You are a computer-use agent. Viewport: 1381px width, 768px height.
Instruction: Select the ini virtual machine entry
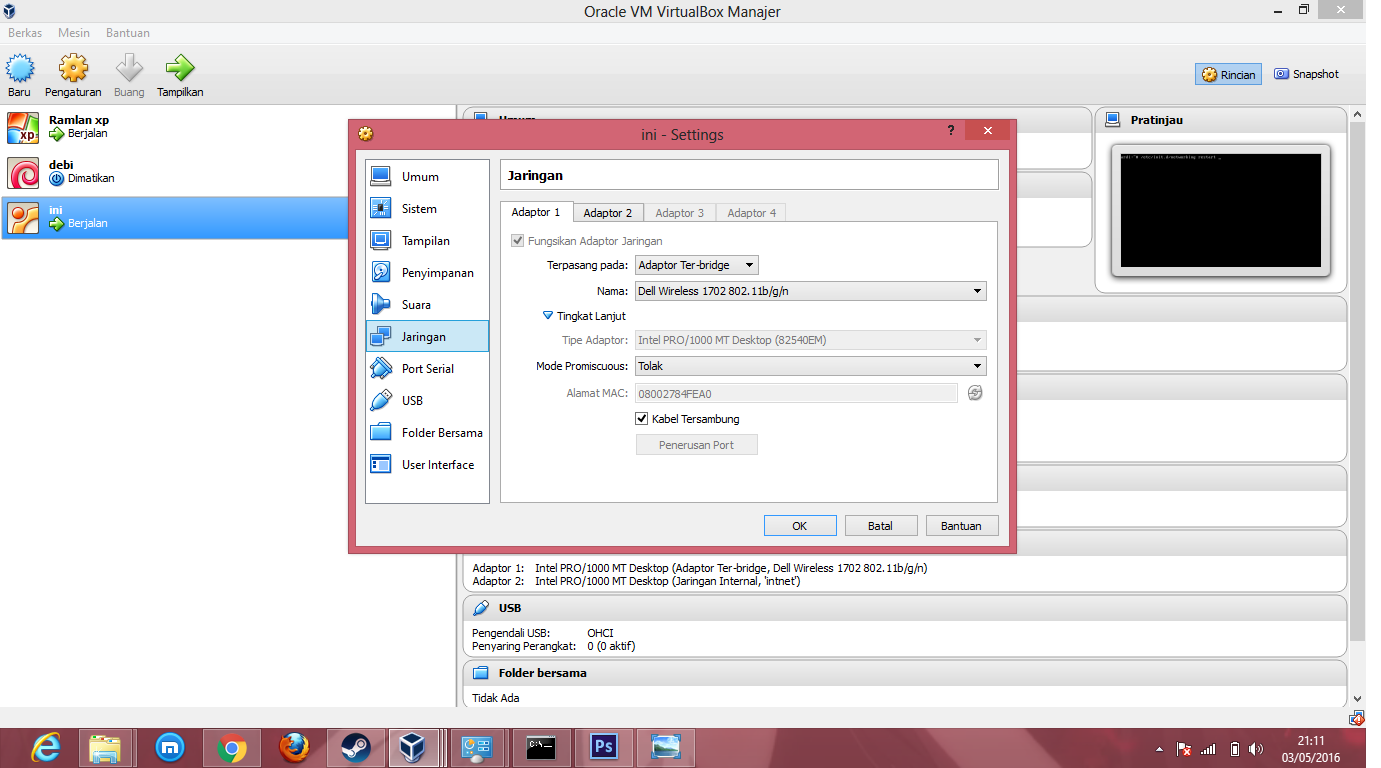coord(228,217)
